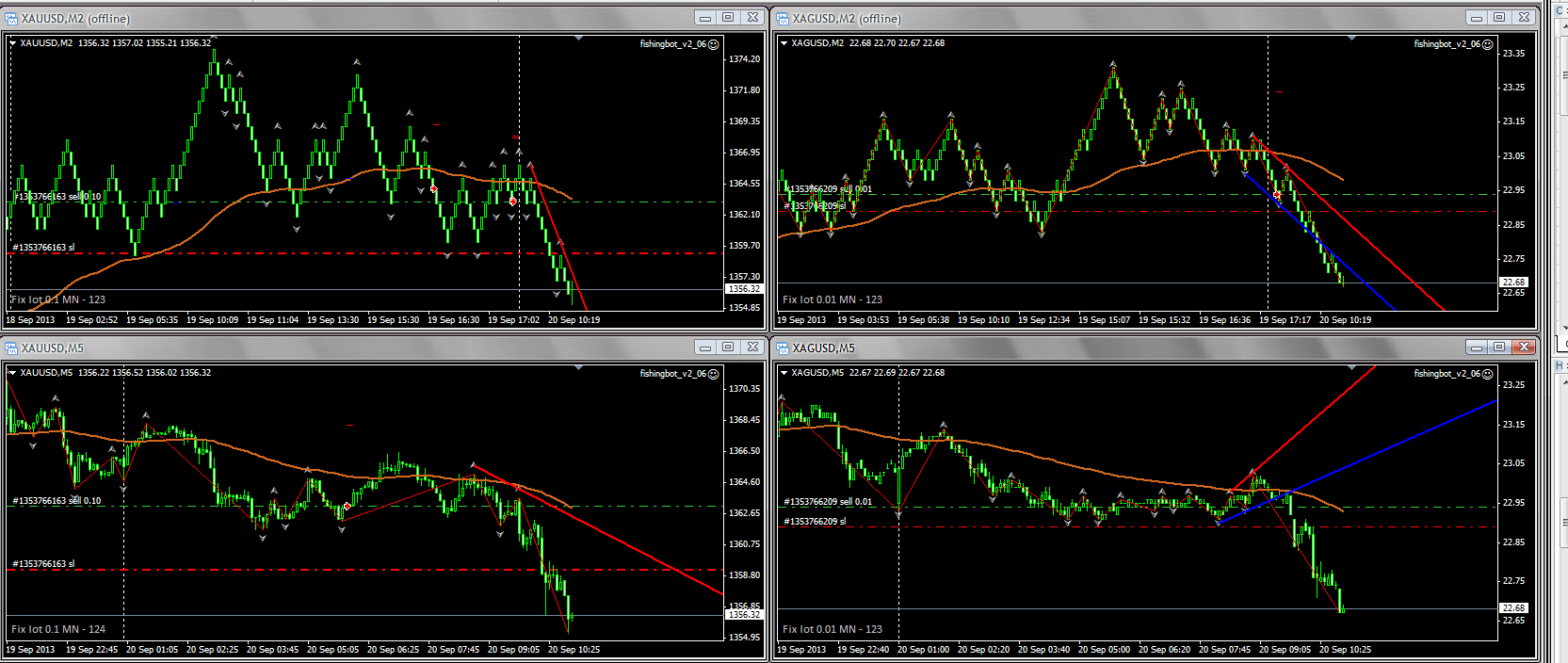The height and width of the screenshot is (663, 1568).
Task: Select sell 0.10 order label in XAUUSD,M5 chart
Action: [57, 501]
